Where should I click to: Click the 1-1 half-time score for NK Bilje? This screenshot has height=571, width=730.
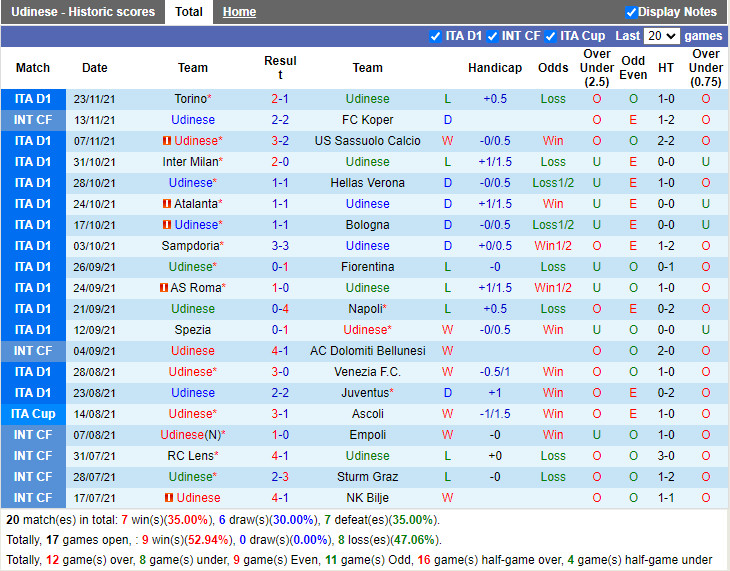click(x=666, y=498)
